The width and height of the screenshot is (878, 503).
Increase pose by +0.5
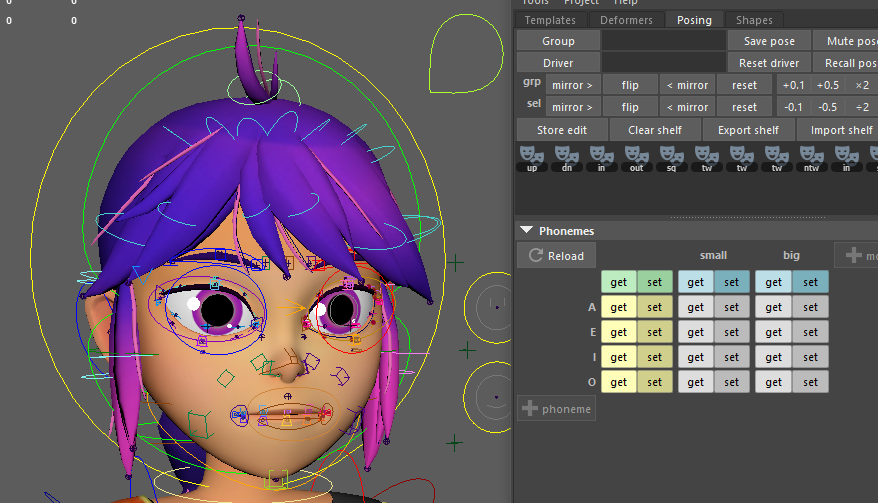coord(828,85)
